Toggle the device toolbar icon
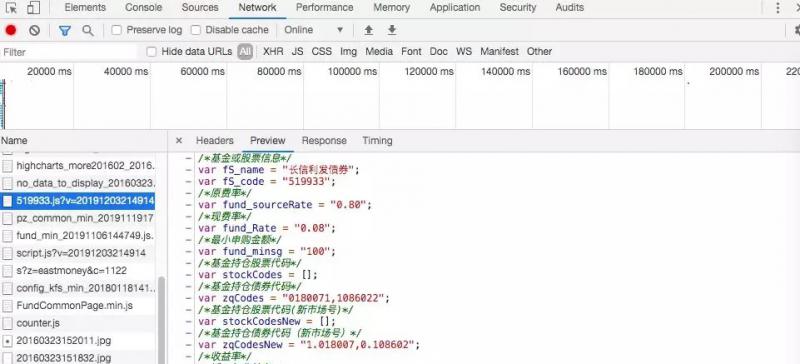Screen dimensions: 800x364 (34, 8)
